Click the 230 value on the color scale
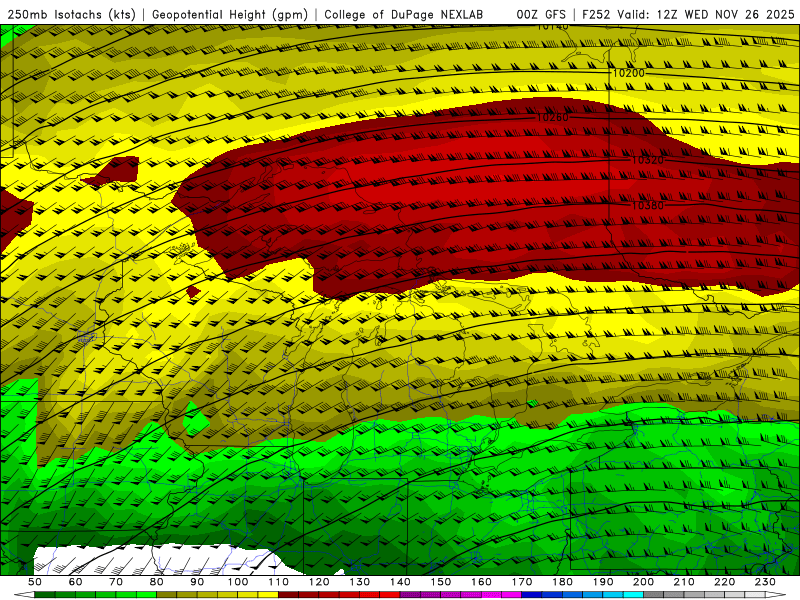Screen dimensions: 800x600 point(765,582)
